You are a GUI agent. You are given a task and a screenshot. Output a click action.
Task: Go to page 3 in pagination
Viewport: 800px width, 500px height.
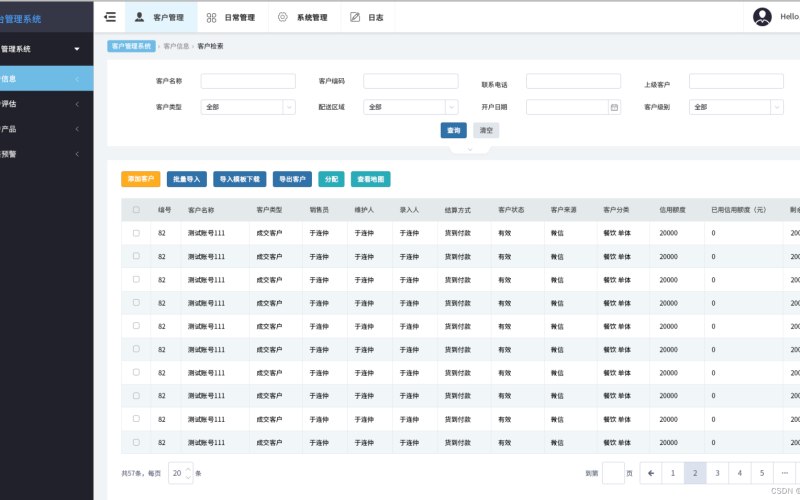[x=717, y=473]
